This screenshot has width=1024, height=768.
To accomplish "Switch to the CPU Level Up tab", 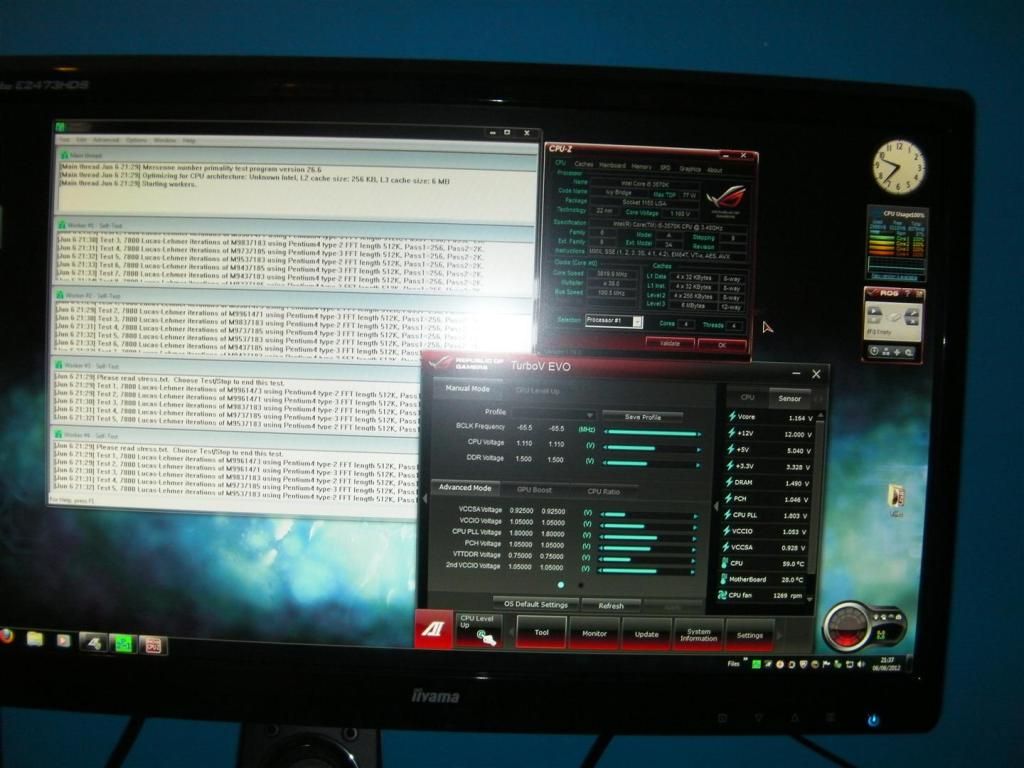I will pyautogui.click(x=537, y=391).
